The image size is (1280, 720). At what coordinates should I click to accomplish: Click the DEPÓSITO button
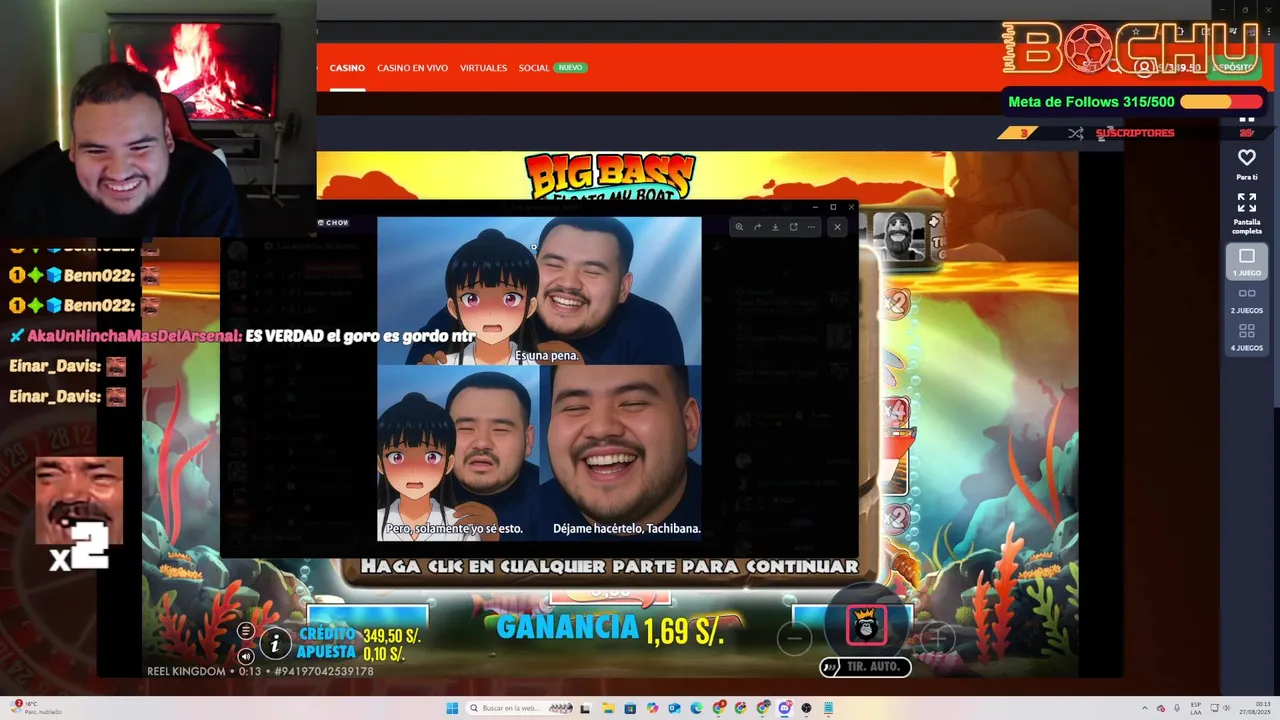1233,67
